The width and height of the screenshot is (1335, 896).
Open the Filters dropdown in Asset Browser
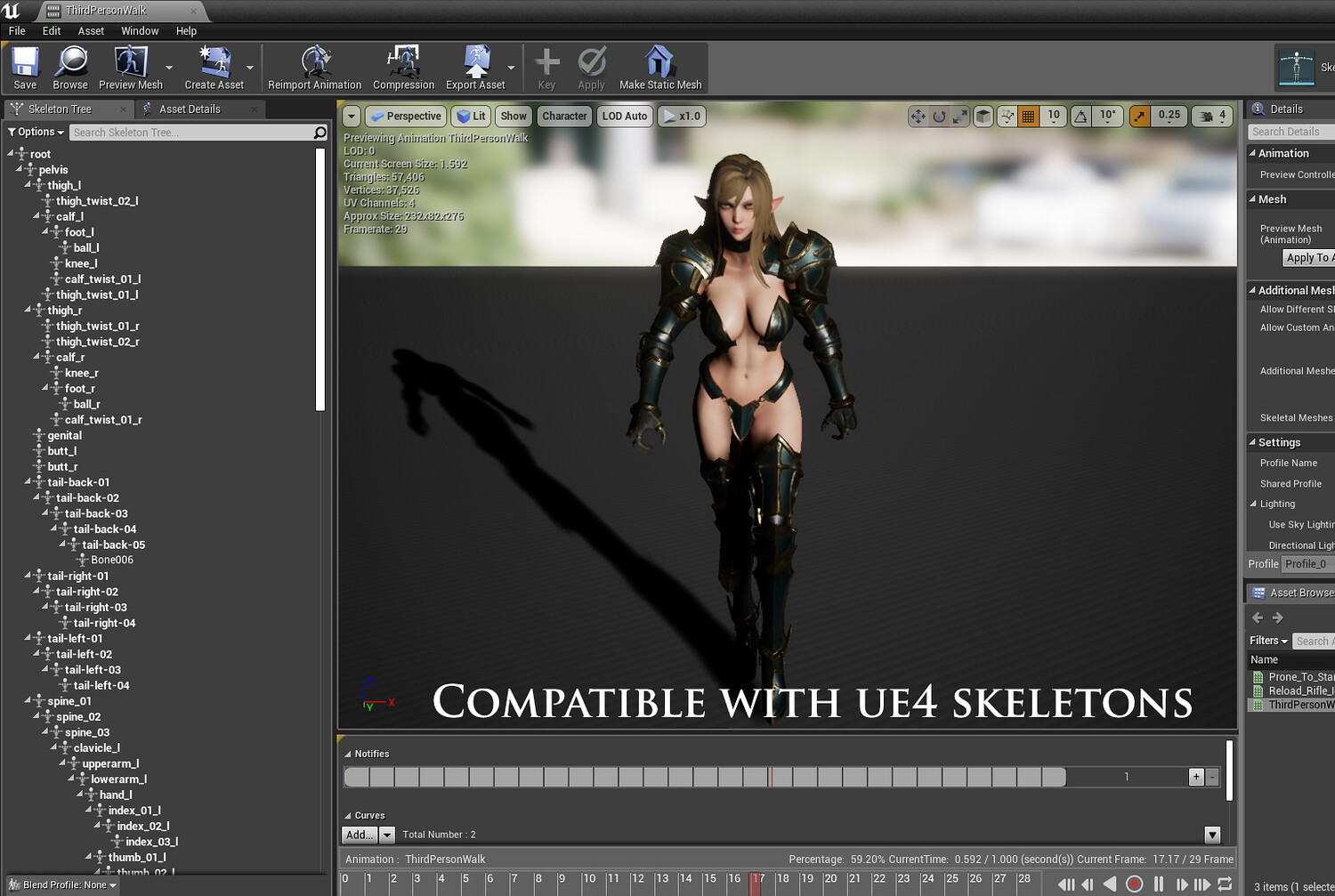coord(1268,641)
